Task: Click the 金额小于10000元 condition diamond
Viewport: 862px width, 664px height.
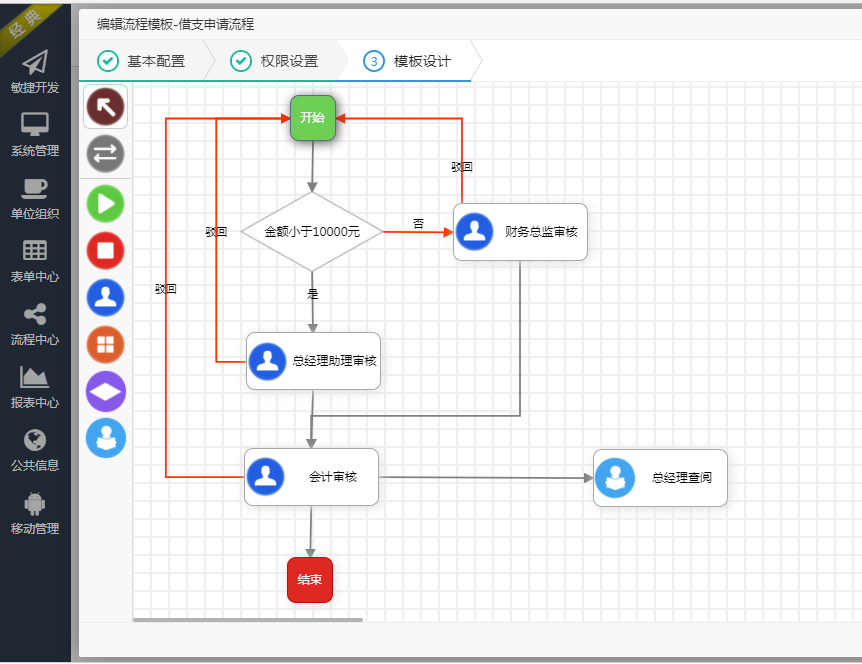Action: pyautogui.click(x=311, y=232)
